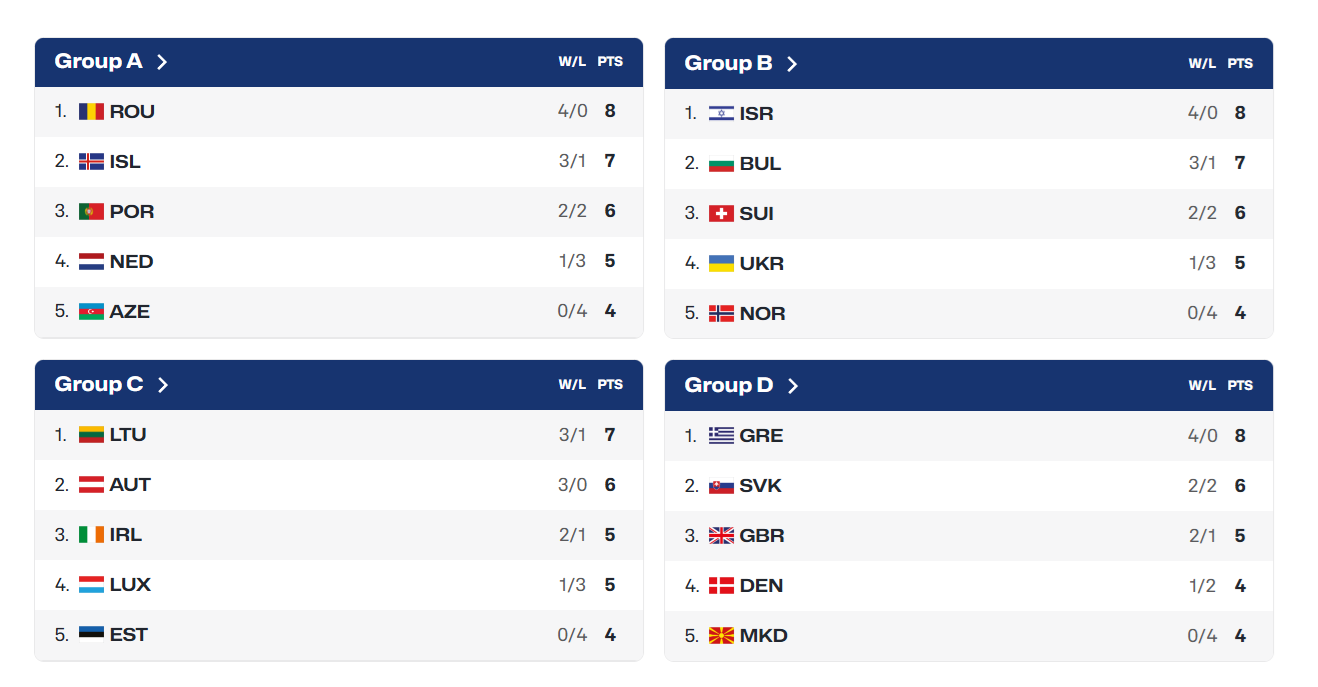
Task: Click the Israel flag icon in Group B
Action: coord(721,113)
